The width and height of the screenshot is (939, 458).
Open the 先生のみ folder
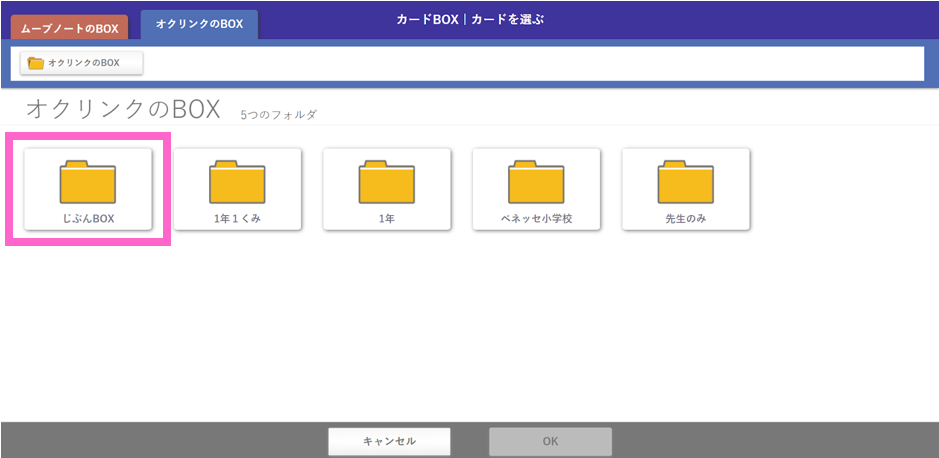686,189
